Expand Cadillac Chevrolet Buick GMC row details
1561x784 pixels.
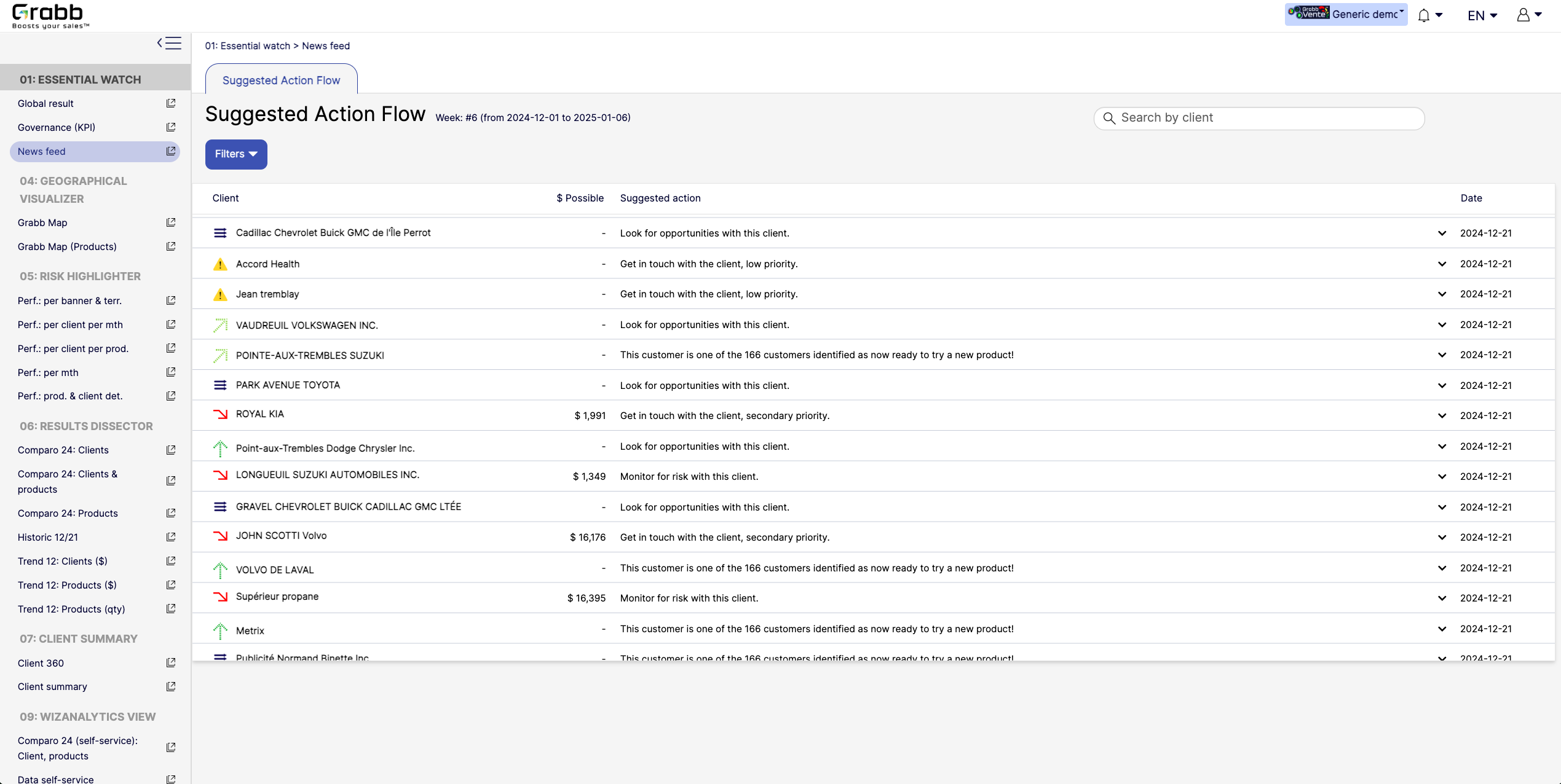(1442, 233)
